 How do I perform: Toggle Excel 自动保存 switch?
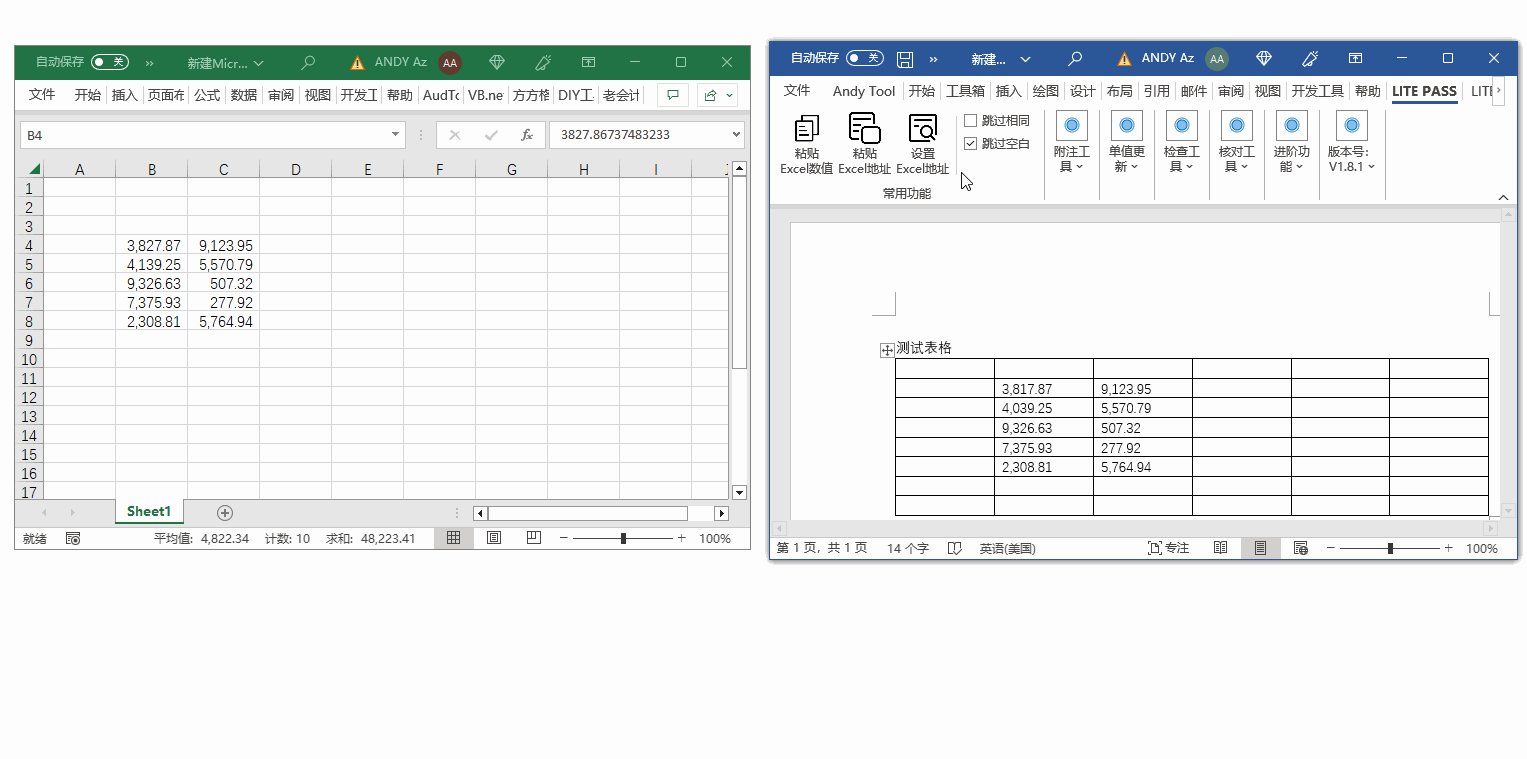[x=109, y=62]
